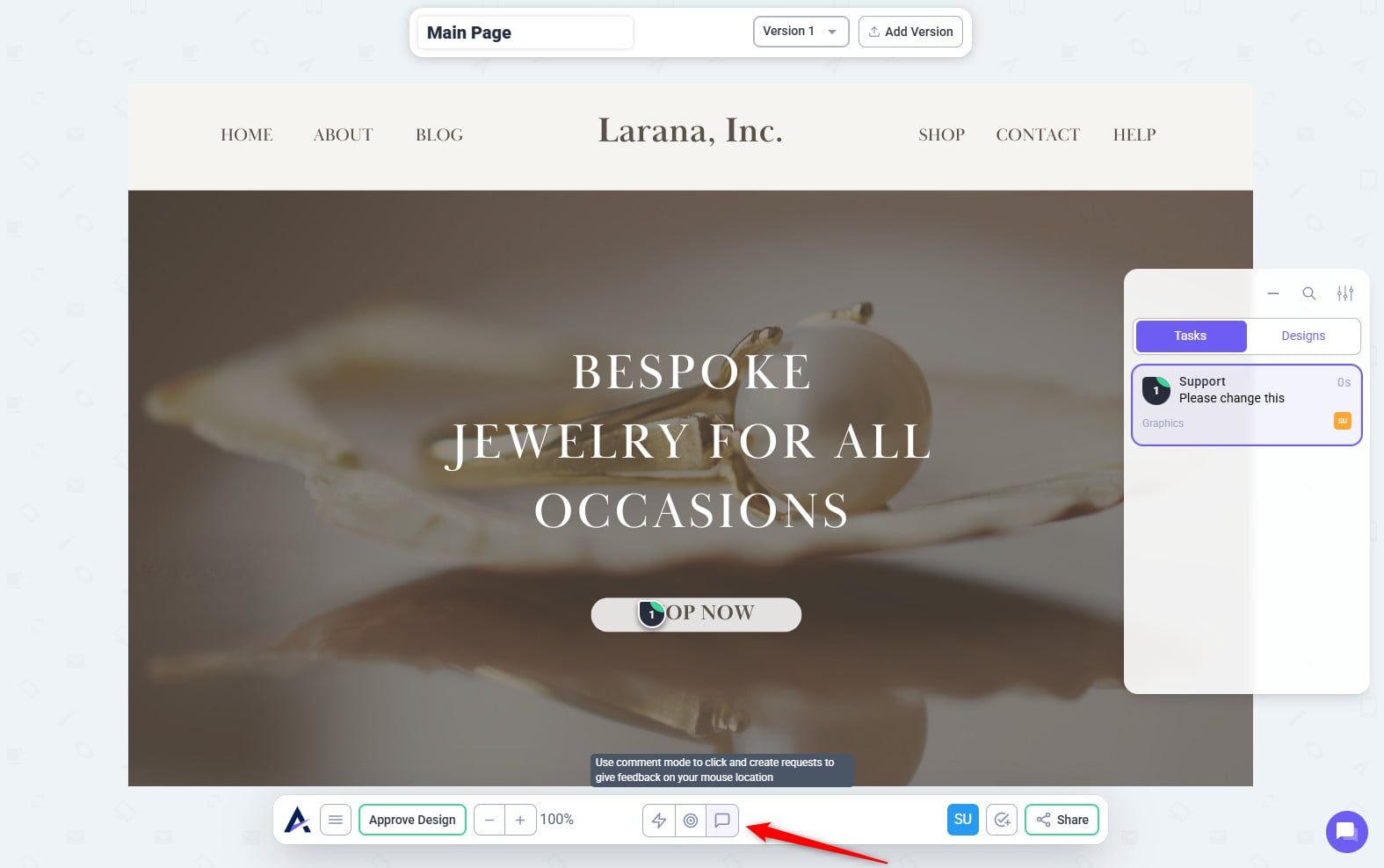Open the Version 1 dropdown

click(x=801, y=32)
